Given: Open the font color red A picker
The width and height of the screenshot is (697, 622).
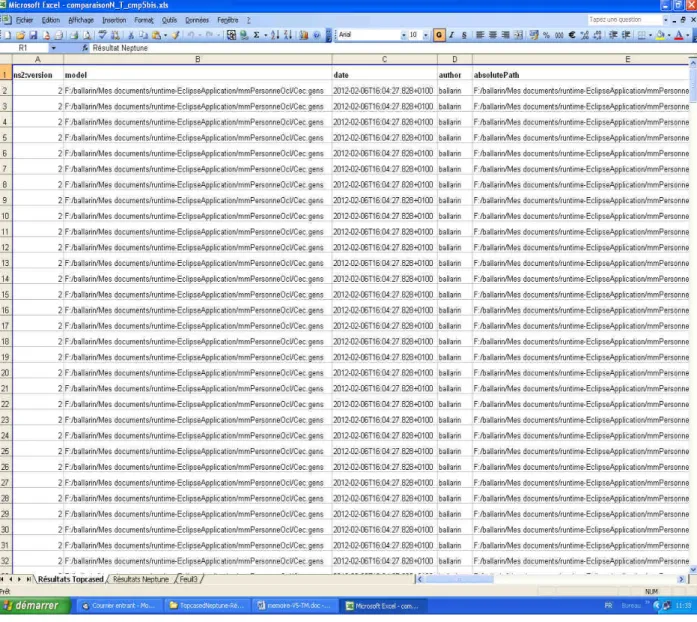Looking at the screenshot, I should (x=679, y=35).
